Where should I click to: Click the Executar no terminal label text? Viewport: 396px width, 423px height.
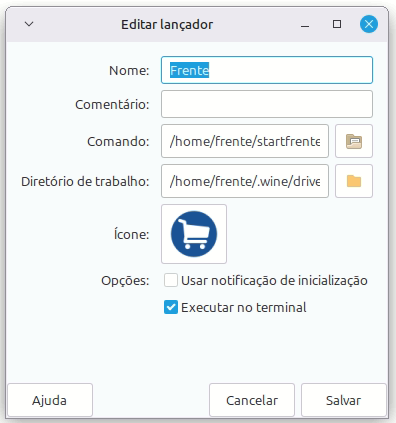244,307
